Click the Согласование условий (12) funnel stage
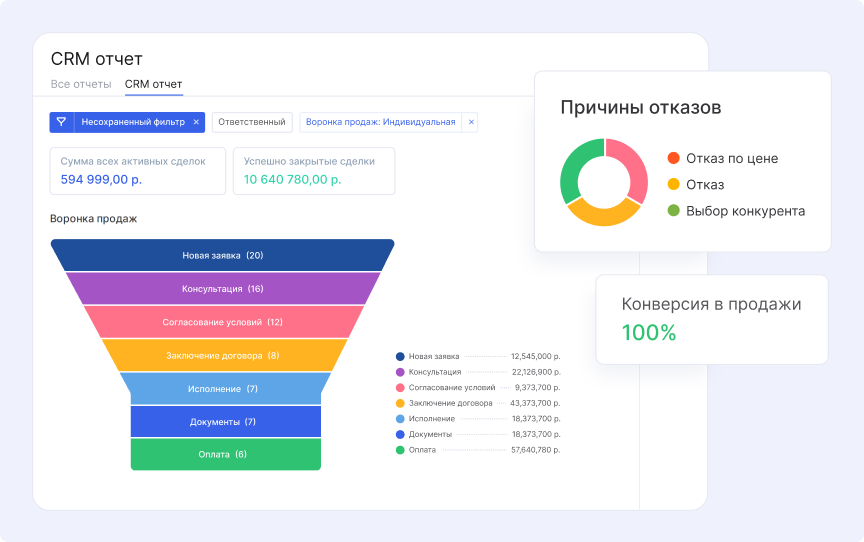864x542 pixels. coord(222,322)
